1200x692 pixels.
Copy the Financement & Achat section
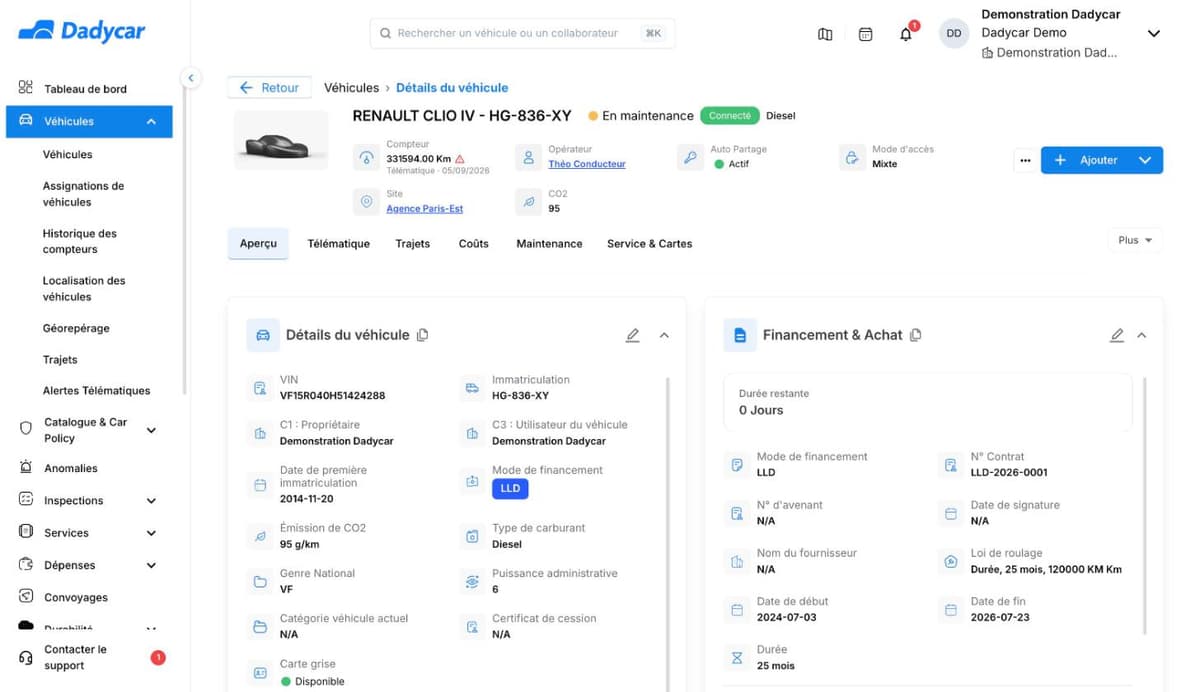click(x=915, y=335)
